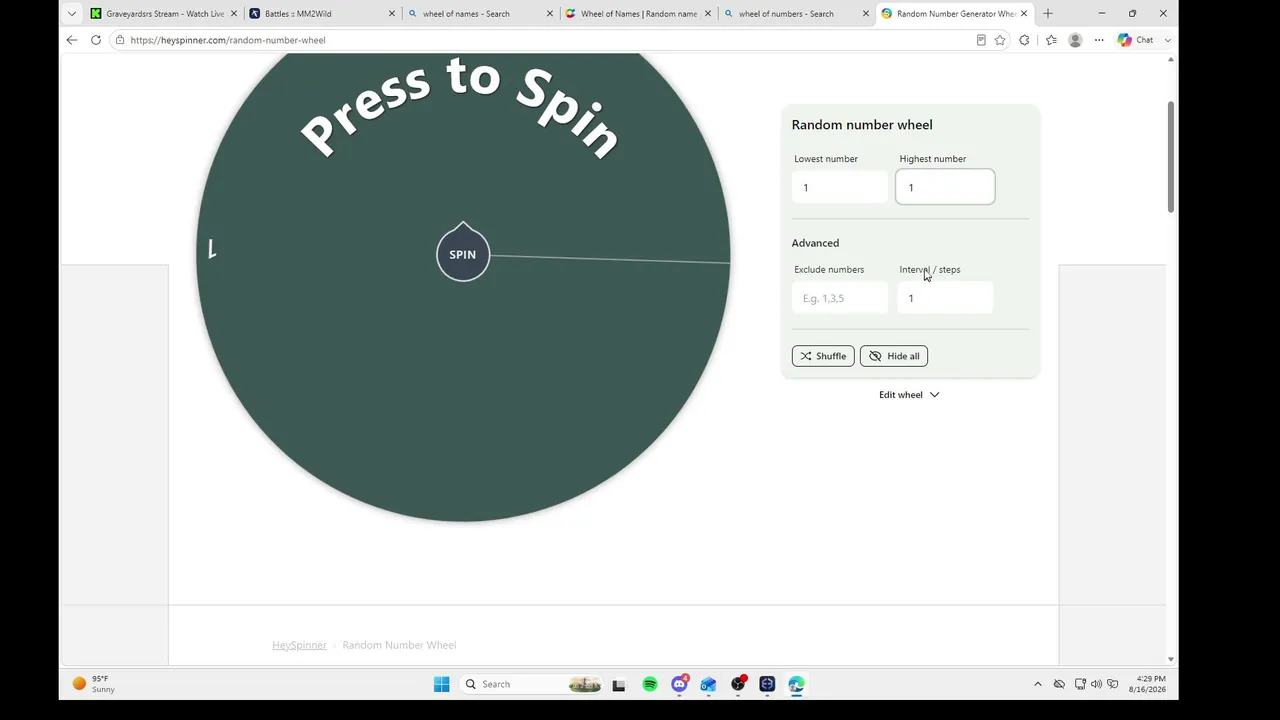The height and width of the screenshot is (720, 1280).
Task: Open Outlook from the taskbar
Action: (x=708, y=684)
